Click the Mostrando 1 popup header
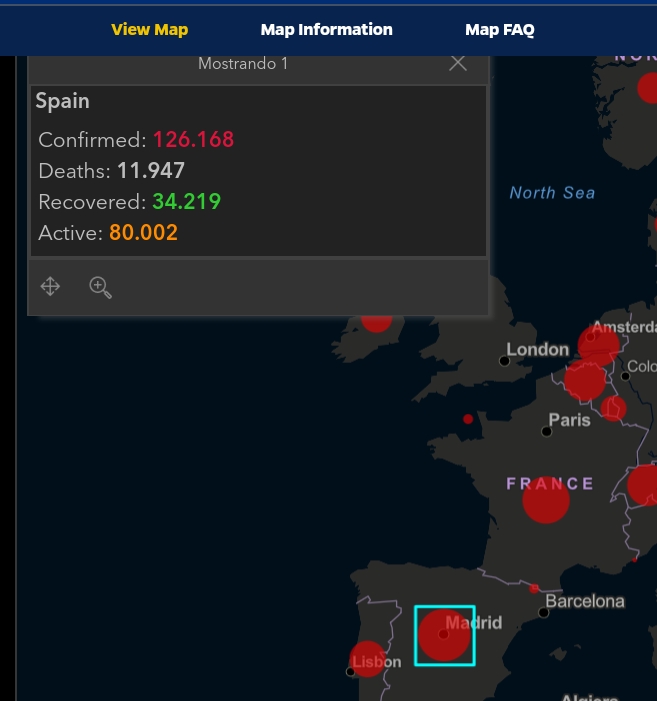The height and width of the screenshot is (701, 657). [243, 63]
